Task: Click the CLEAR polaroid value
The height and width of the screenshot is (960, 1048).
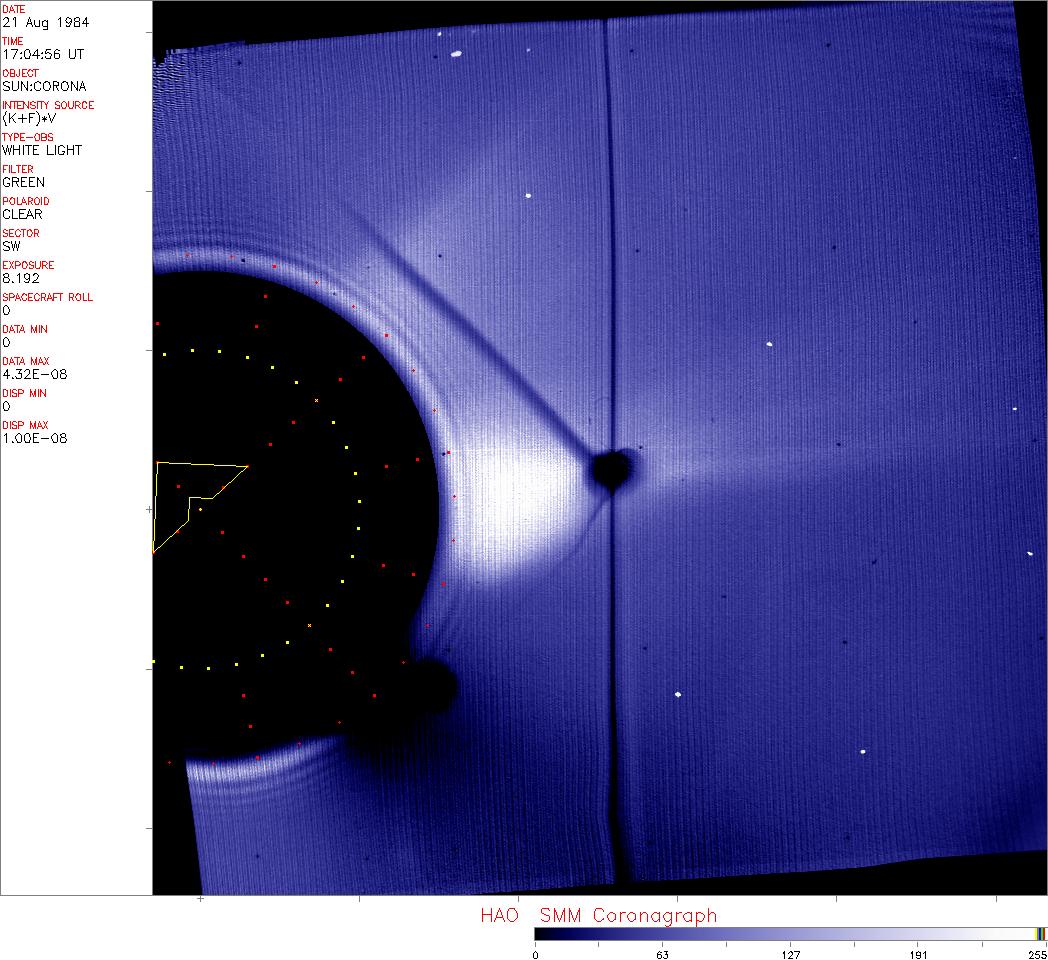Action: tap(23, 214)
